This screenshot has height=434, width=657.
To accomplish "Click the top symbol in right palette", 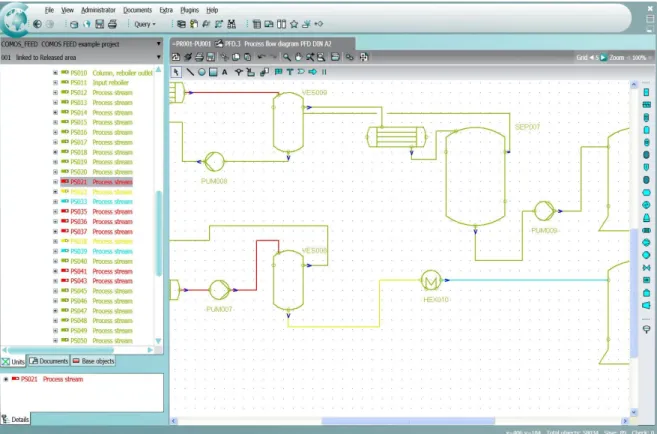I will coord(647,92).
